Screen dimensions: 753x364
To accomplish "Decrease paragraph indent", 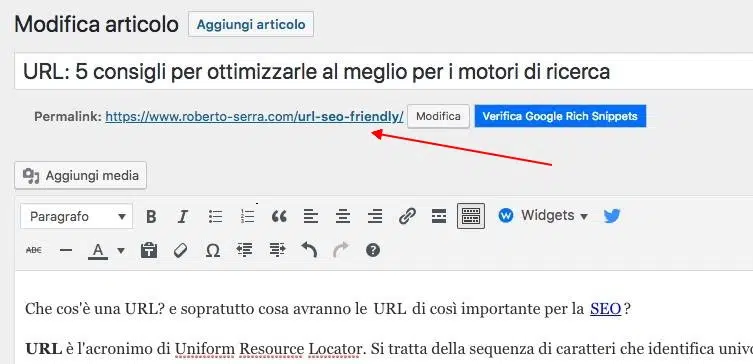I will click(245, 250).
